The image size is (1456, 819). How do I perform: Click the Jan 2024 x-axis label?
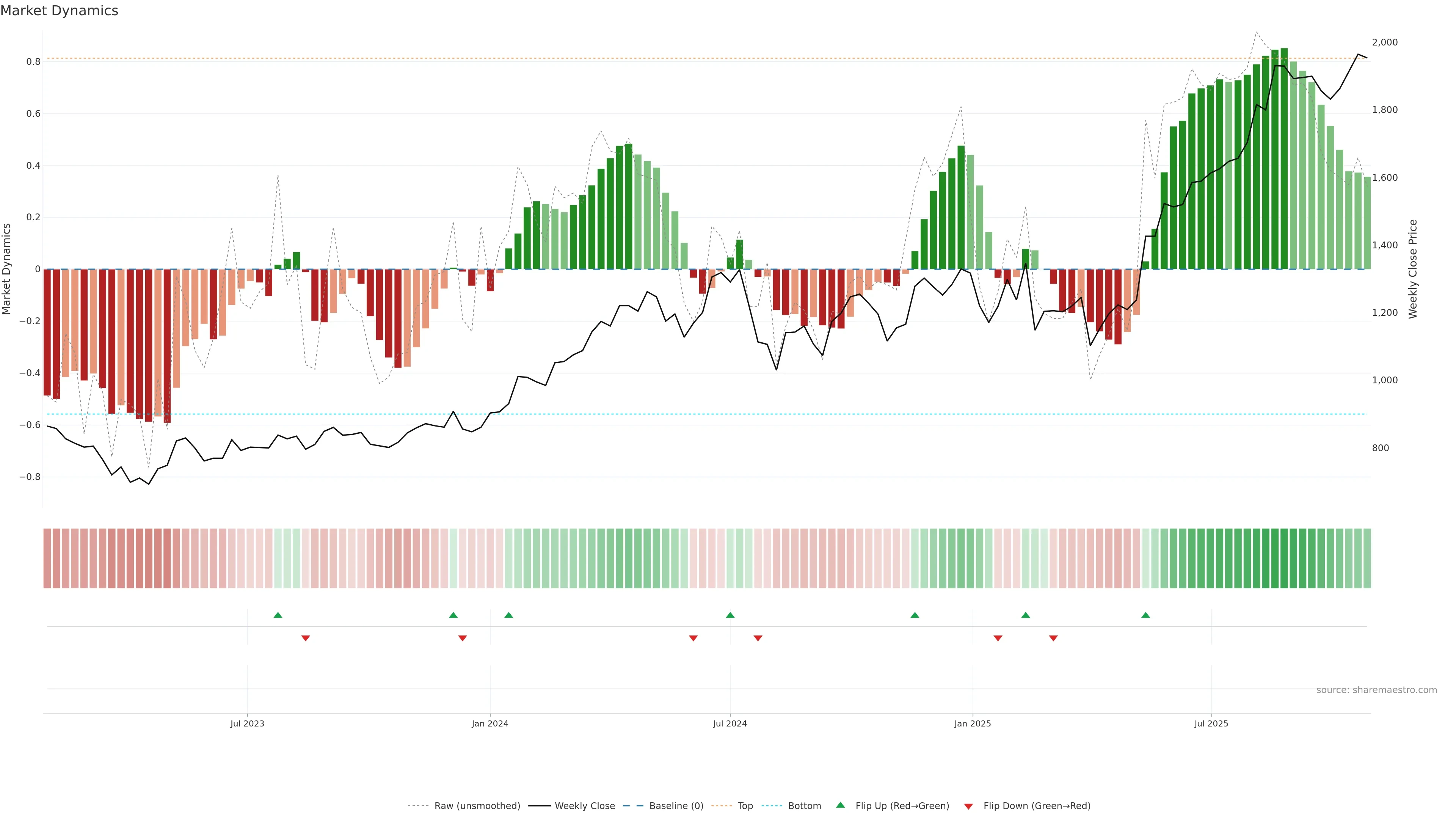(x=490, y=723)
